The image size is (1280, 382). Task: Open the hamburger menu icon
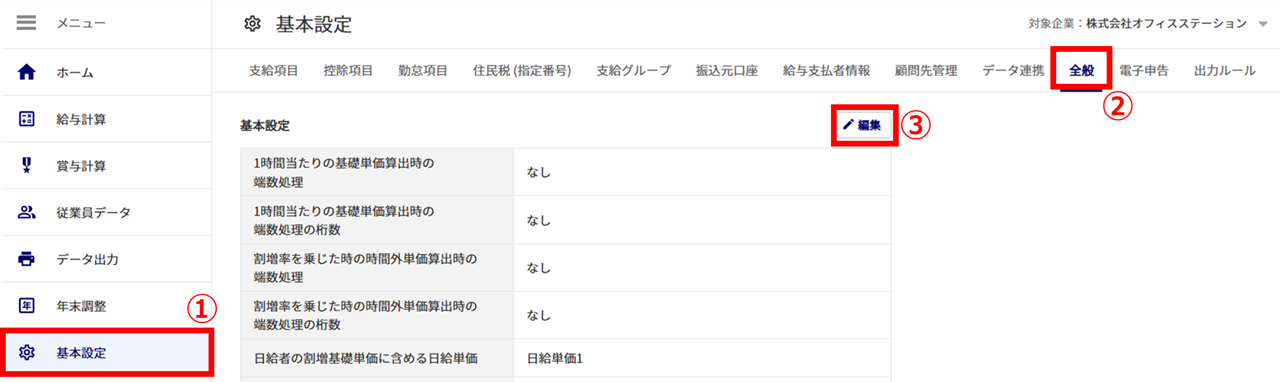(x=27, y=22)
